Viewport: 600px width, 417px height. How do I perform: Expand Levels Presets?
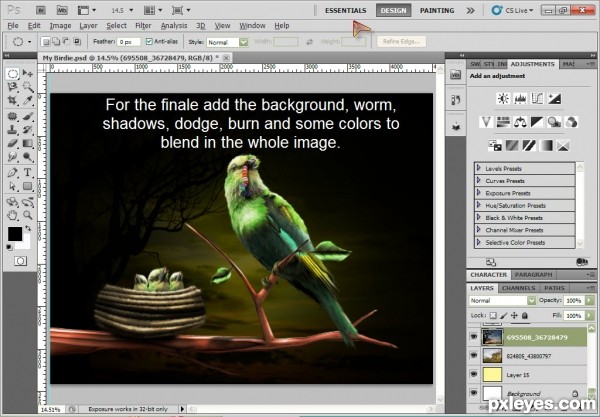point(479,168)
